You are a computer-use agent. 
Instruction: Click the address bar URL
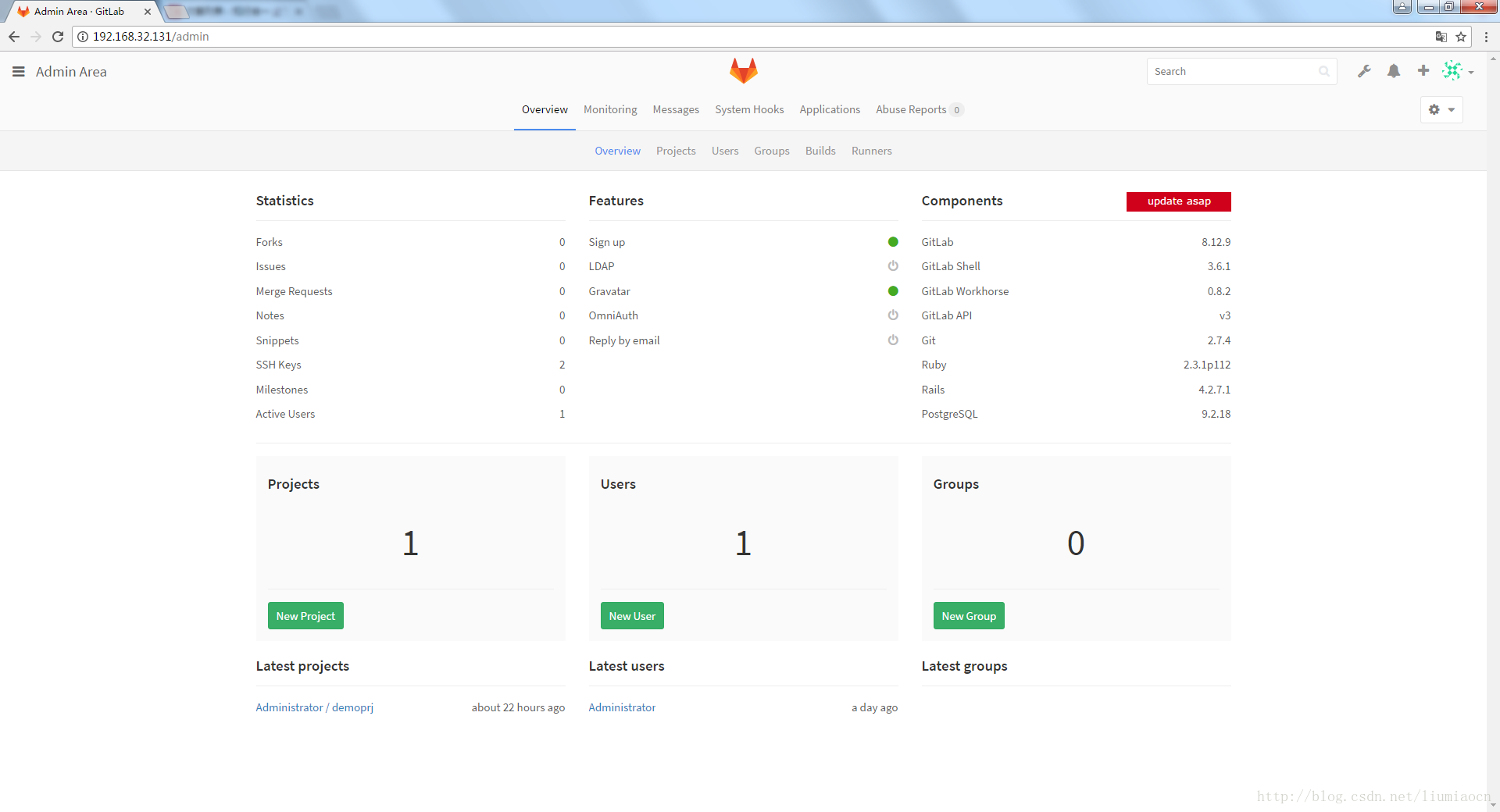151,37
